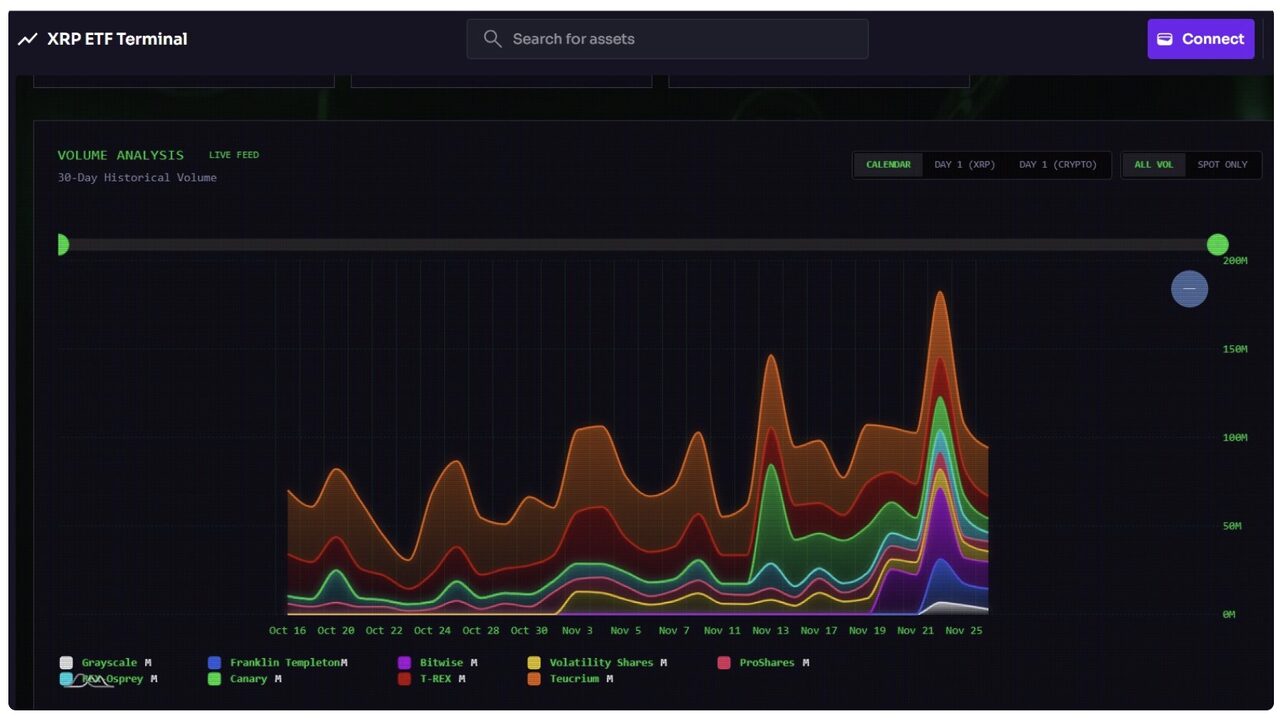Click the Grayscale white legend icon
The height and width of the screenshot is (718, 1280).
pyautogui.click(x=66, y=663)
